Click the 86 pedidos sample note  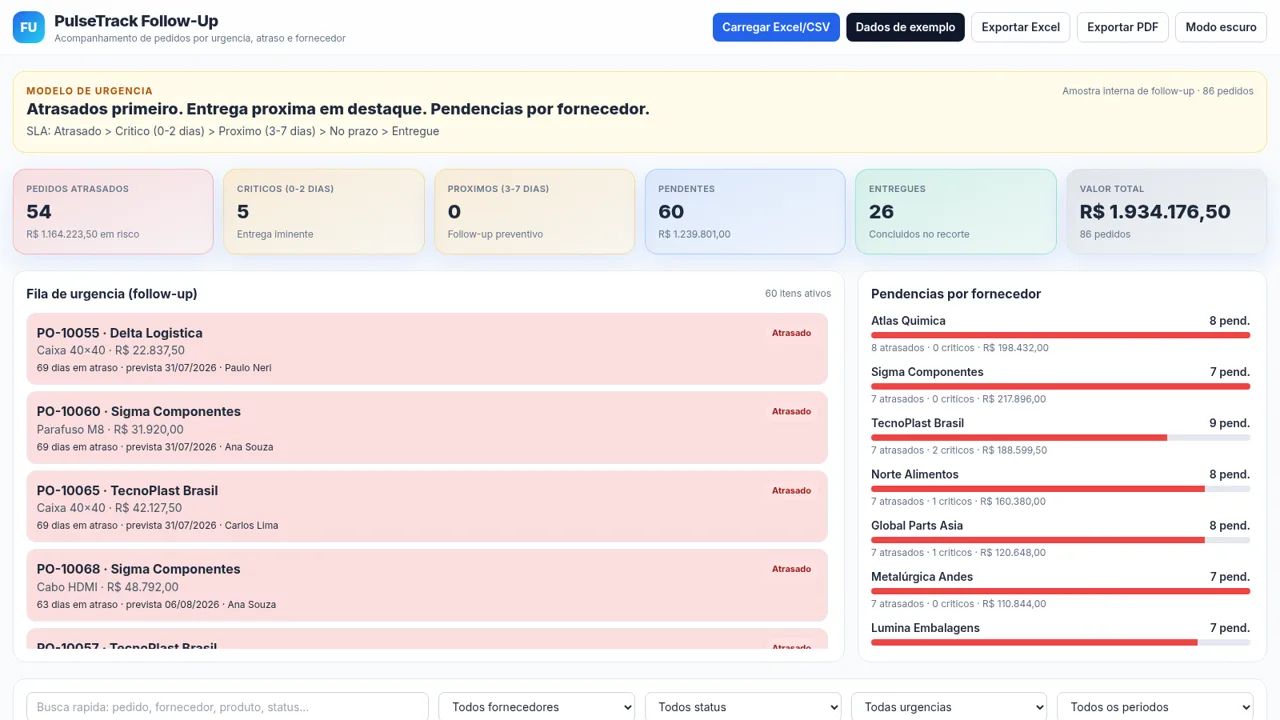click(1158, 91)
